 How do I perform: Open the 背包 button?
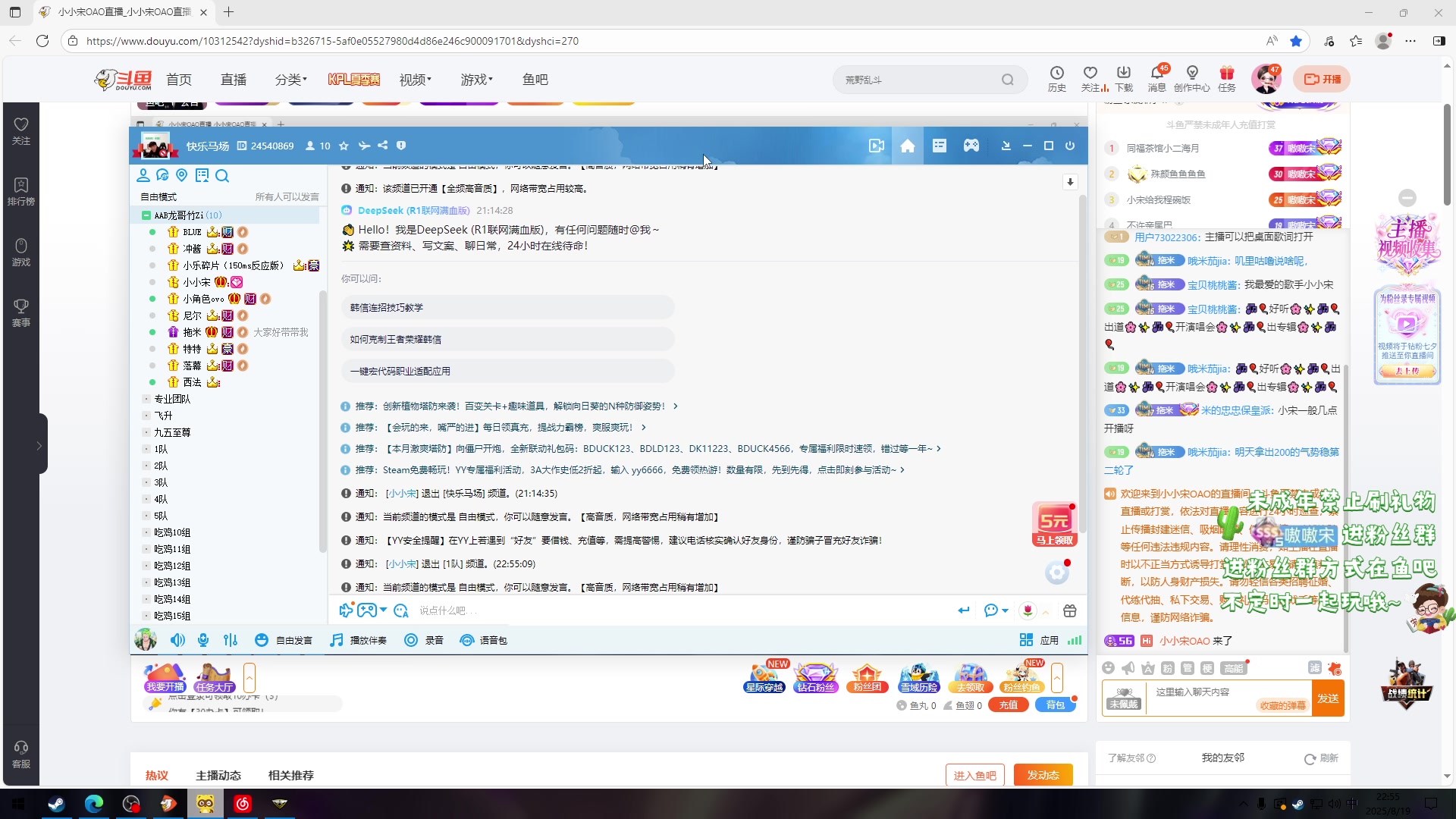[x=1055, y=705]
